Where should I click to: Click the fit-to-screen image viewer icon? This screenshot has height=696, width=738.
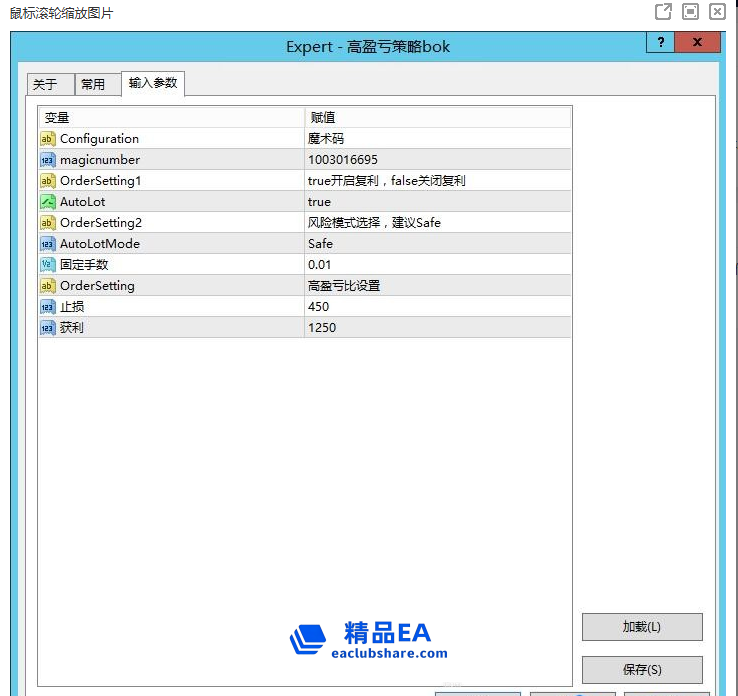pyautogui.click(x=690, y=12)
